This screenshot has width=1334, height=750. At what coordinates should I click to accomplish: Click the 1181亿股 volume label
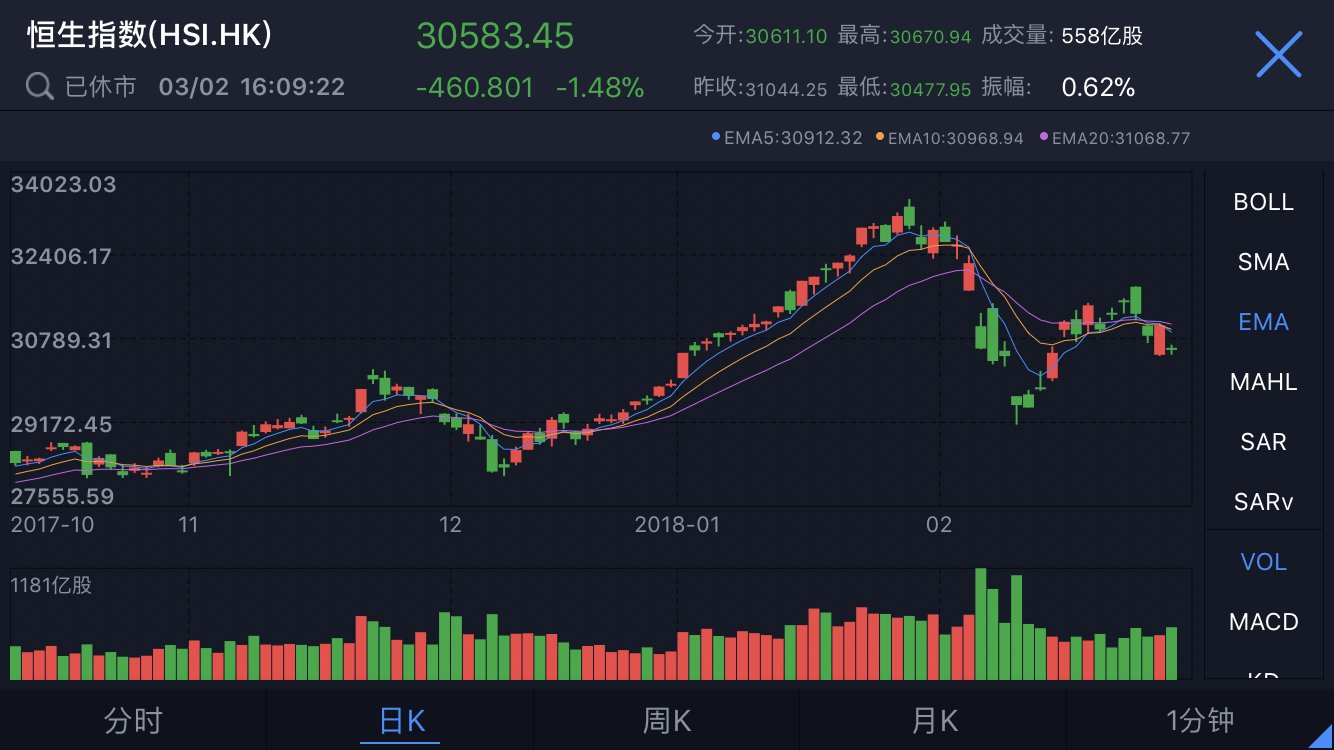coord(50,585)
